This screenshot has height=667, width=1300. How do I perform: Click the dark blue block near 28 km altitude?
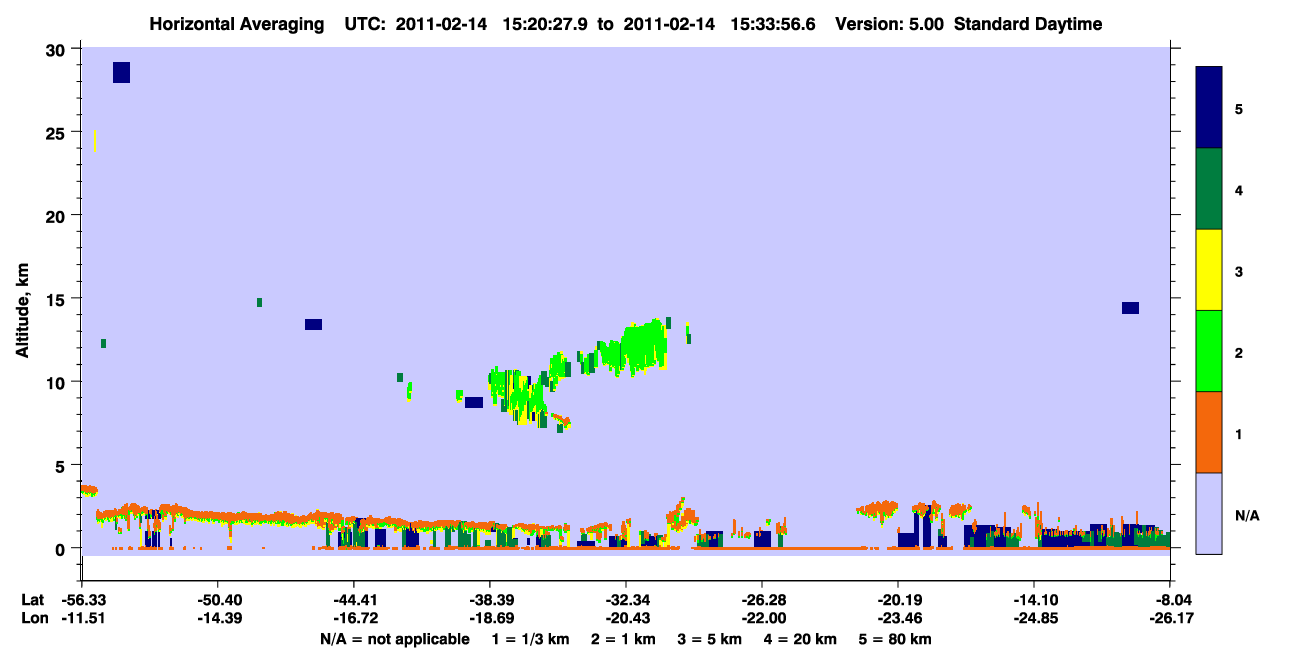121,72
